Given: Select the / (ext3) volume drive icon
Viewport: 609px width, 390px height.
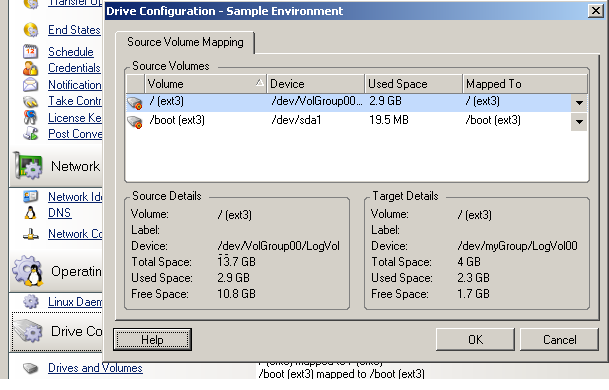Looking at the screenshot, I should 135,103.
